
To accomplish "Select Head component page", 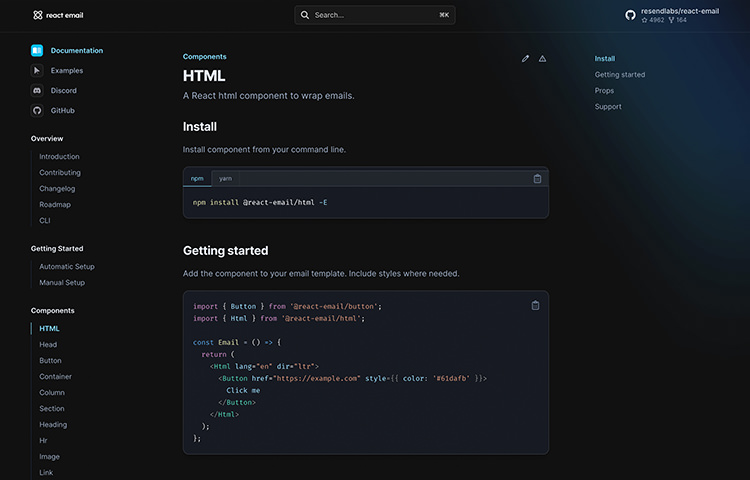I will 48,345.
